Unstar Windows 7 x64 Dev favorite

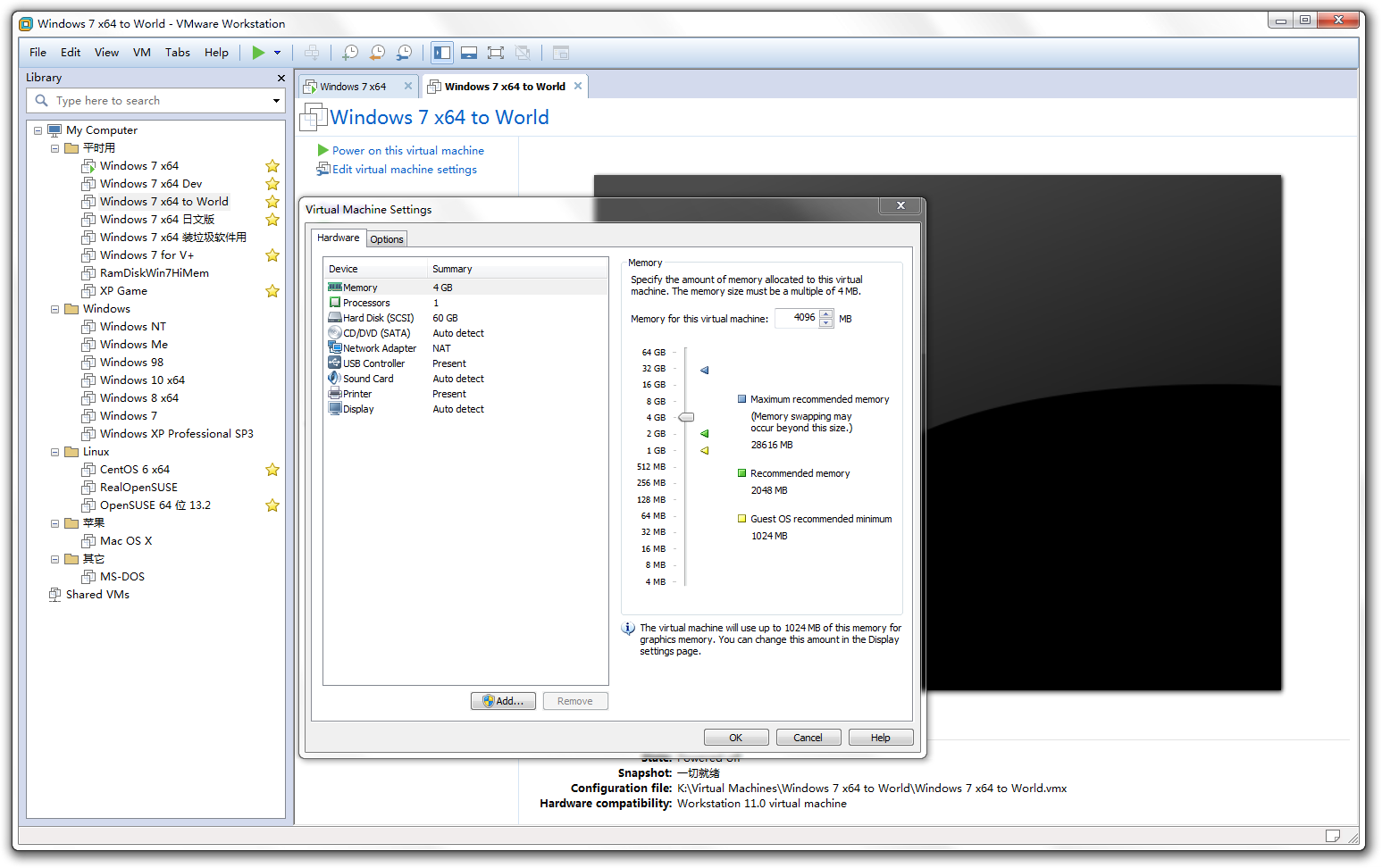click(272, 184)
